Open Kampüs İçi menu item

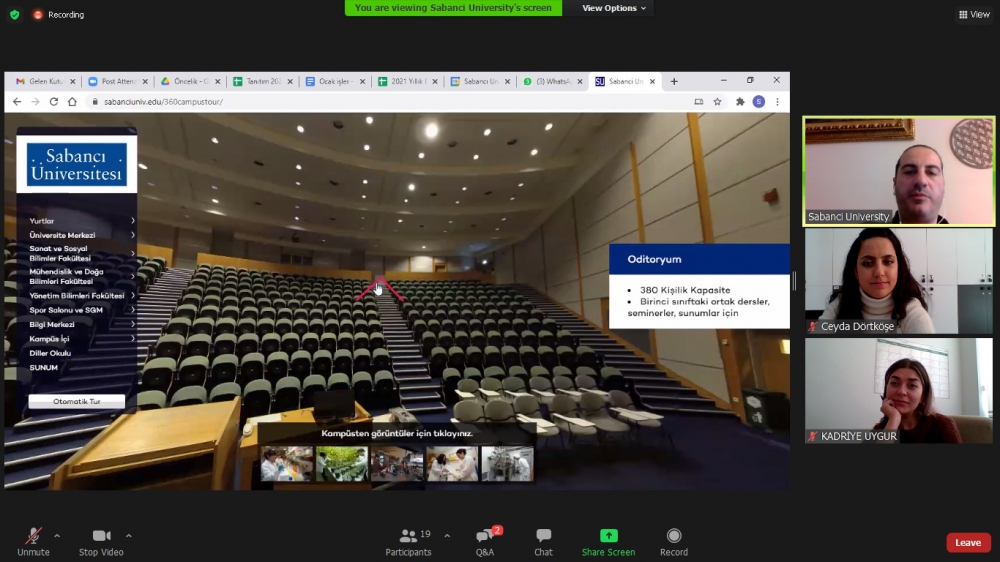pyautogui.click(x=82, y=339)
